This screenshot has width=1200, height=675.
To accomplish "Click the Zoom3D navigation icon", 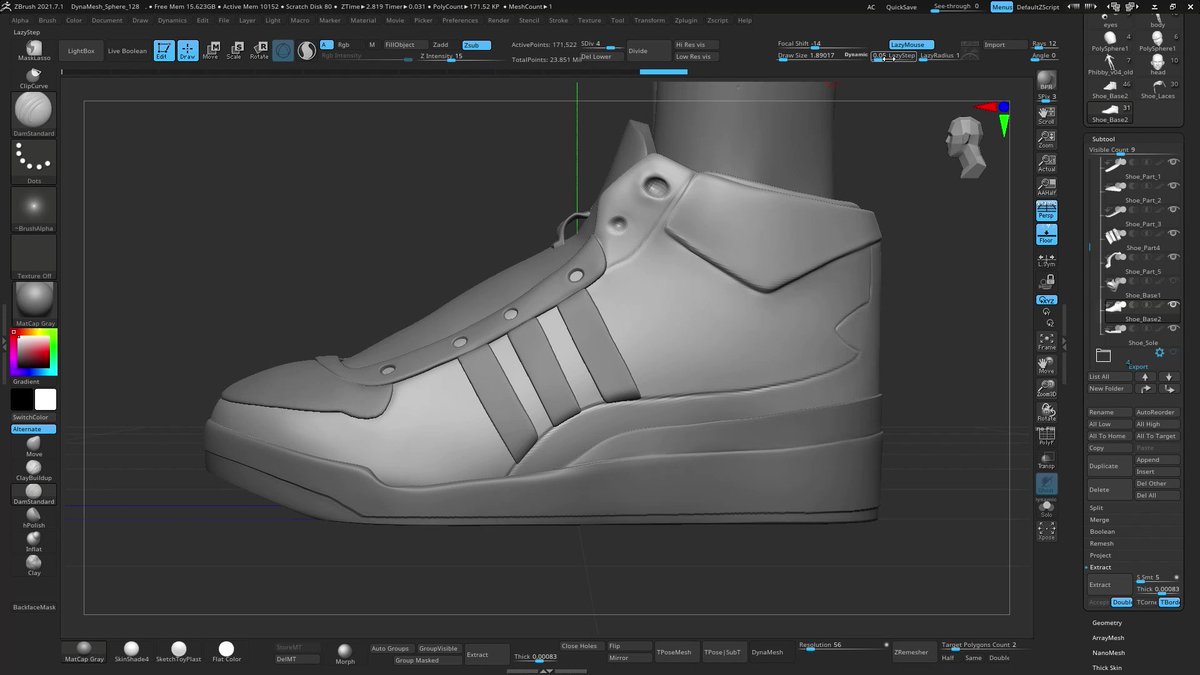I will [1046, 388].
